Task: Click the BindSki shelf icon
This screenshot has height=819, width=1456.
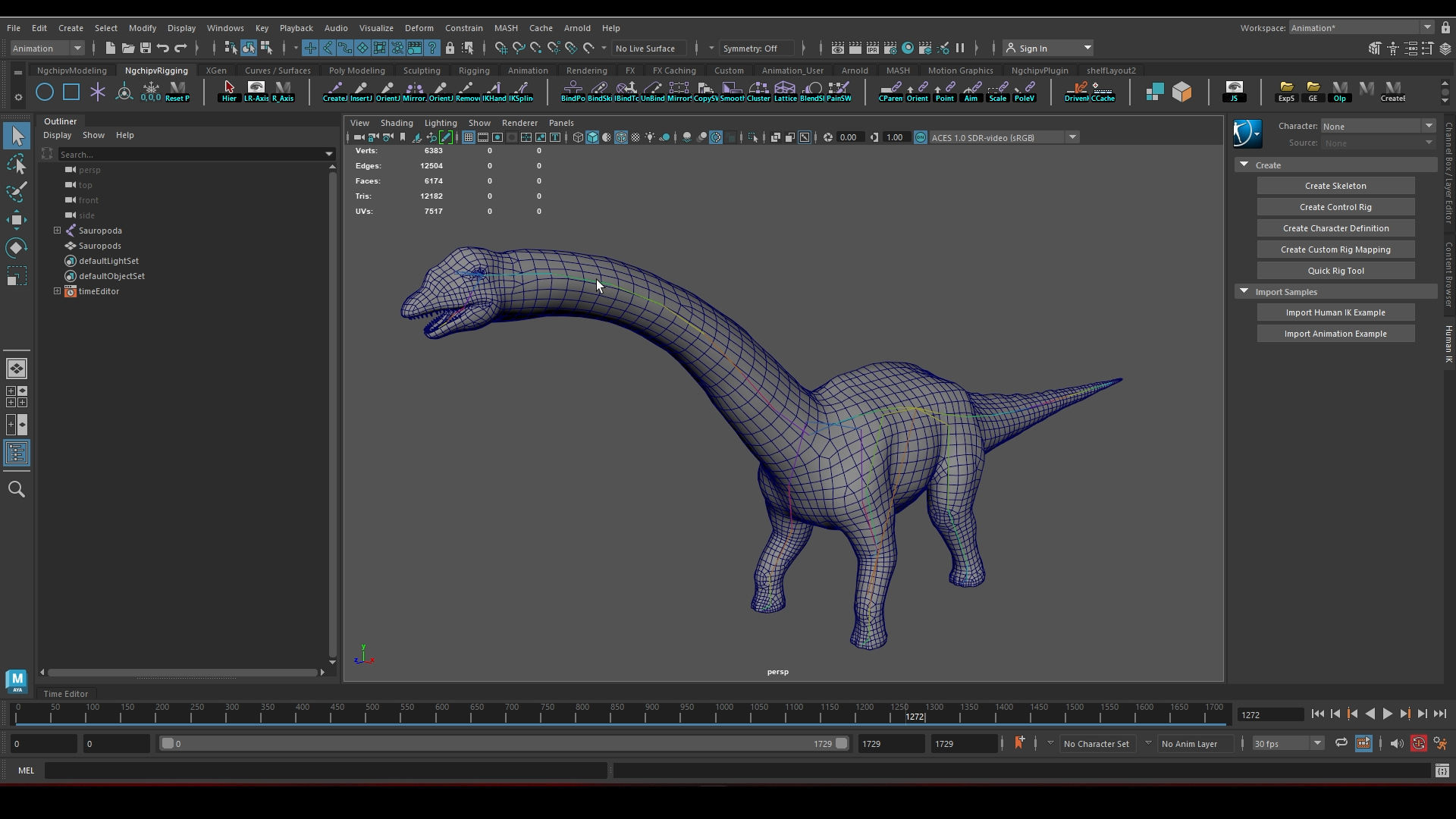Action: [x=599, y=92]
